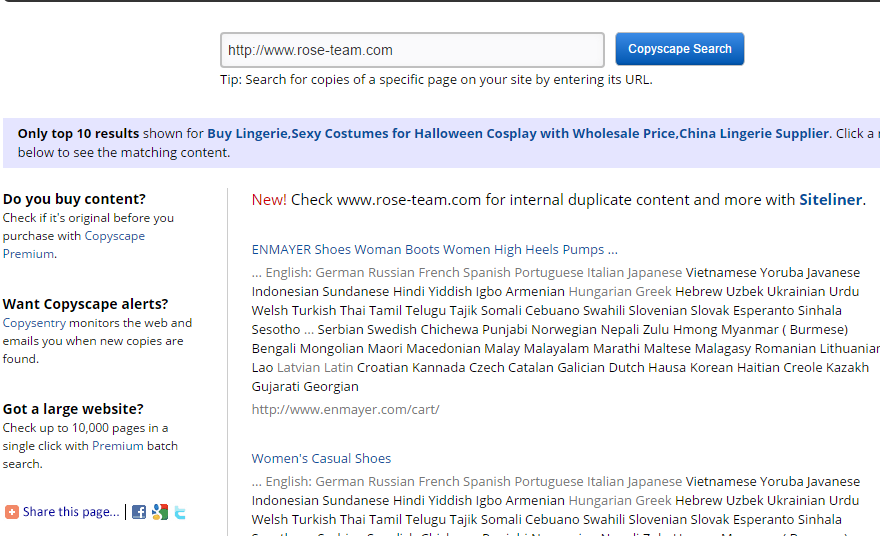Click the Copyscape Search button
Screen dimensions: 880x536
[x=679, y=49]
